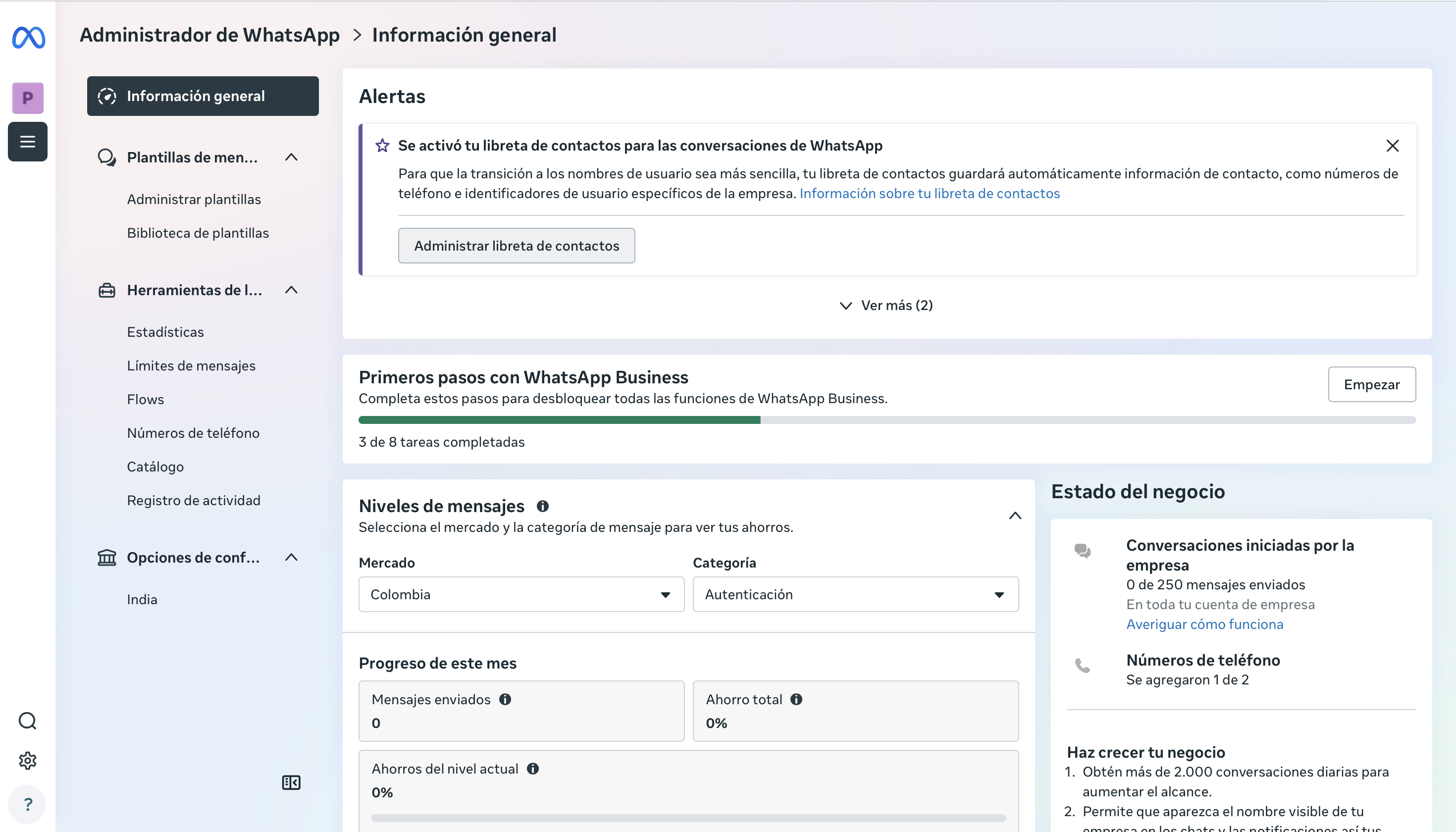
Task: Open Biblioteca de plantillas
Action: (198, 233)
